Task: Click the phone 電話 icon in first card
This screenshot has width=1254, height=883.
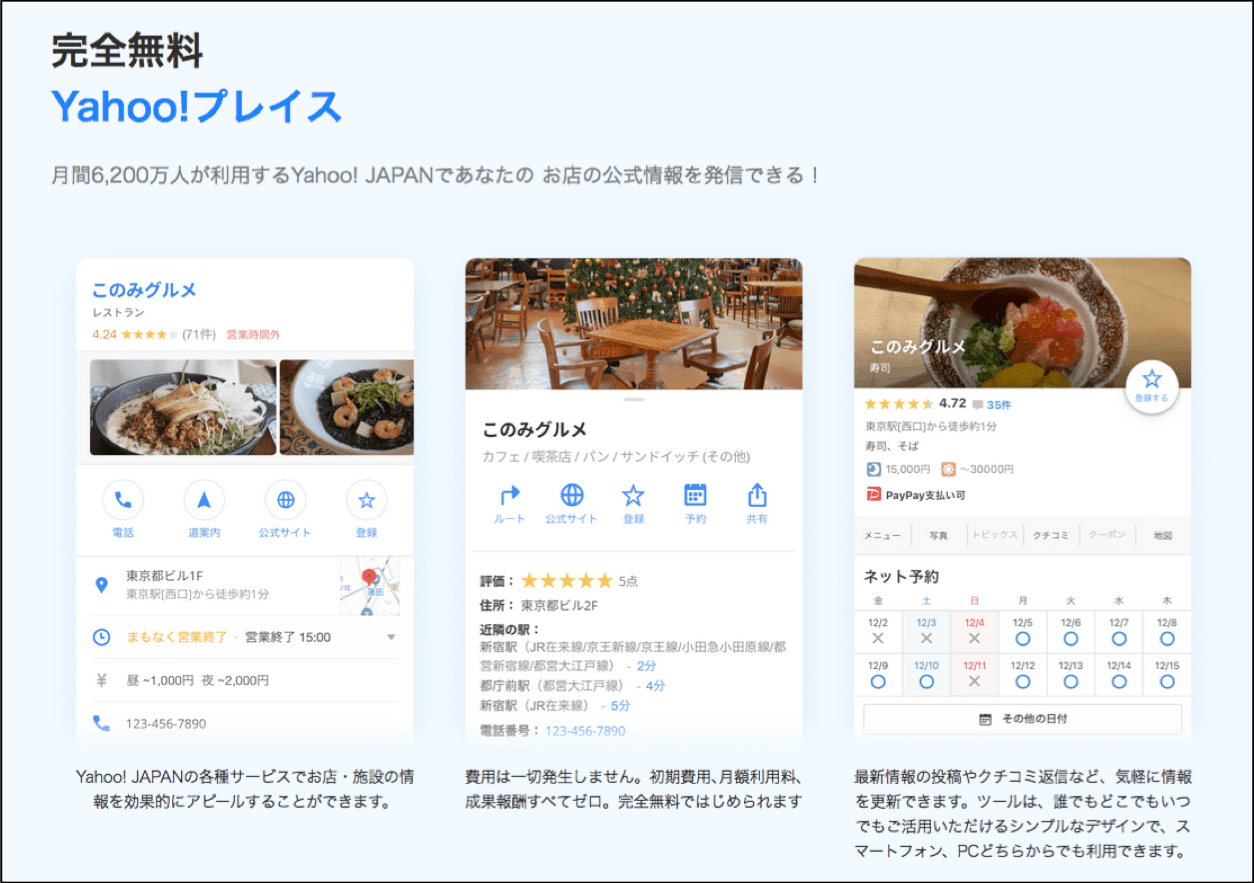Action: click(x=123, y=500)
